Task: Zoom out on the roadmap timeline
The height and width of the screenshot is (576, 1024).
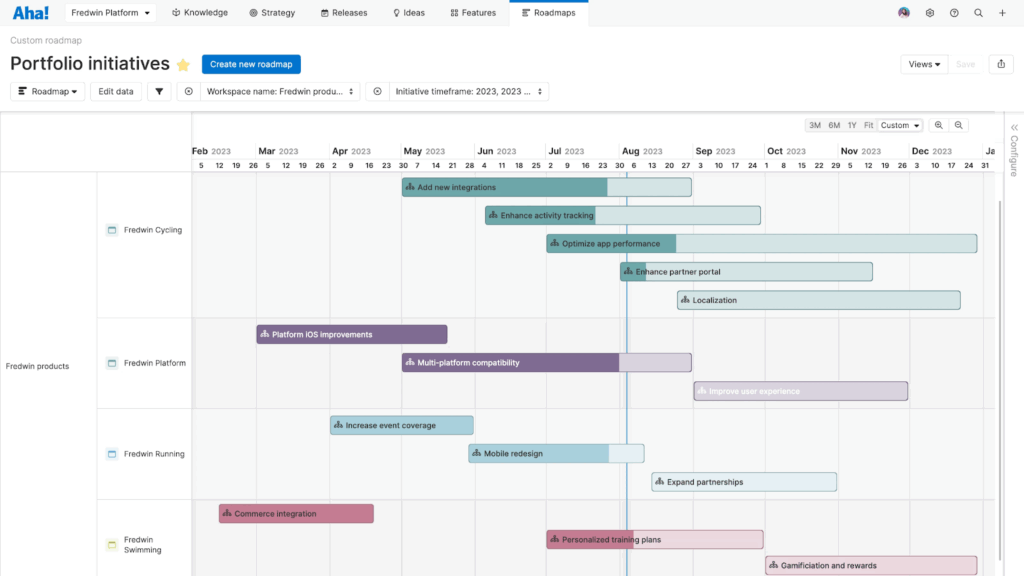Action: 959,126
